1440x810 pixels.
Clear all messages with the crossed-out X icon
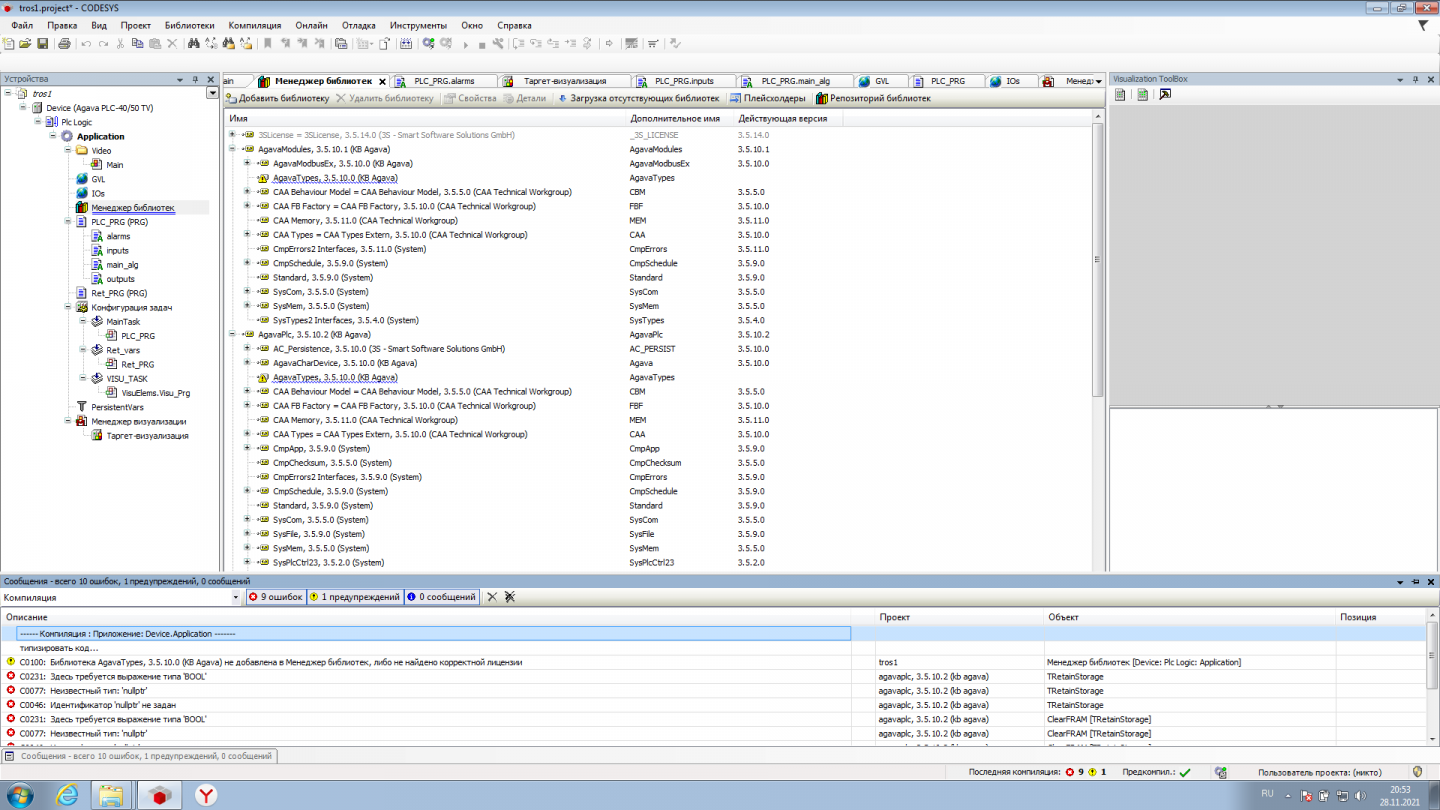(510, 597)
